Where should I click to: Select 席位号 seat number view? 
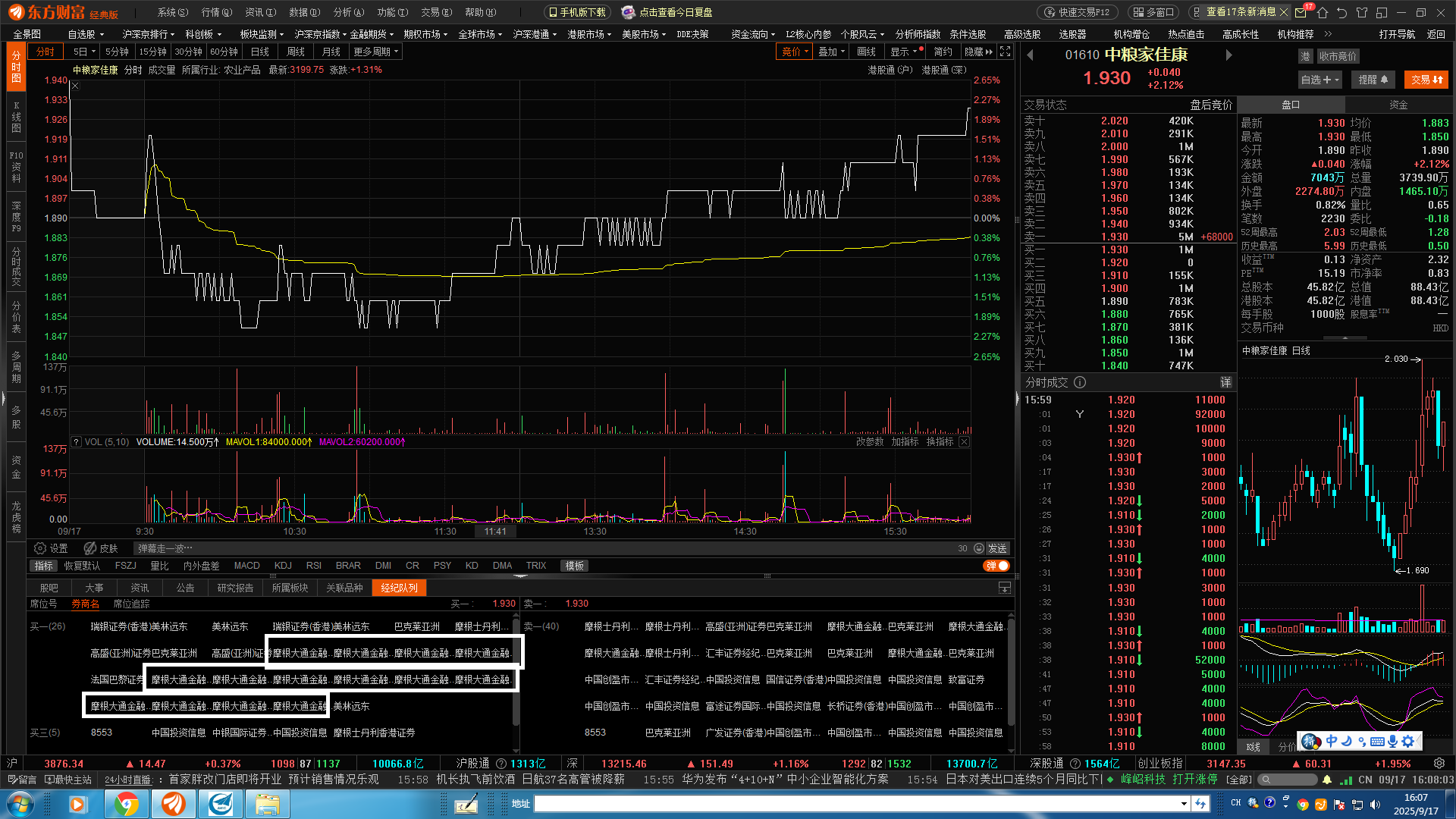[x=43, y=604]
